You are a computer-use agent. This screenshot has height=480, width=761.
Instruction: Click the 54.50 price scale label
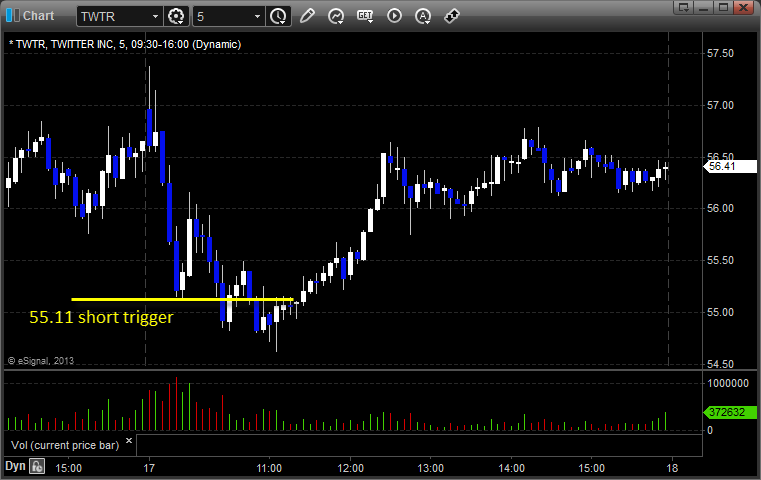[720, 364]
